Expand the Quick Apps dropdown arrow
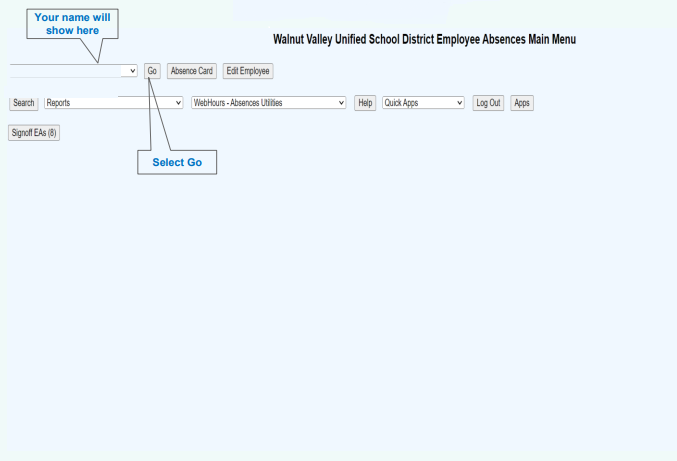677x461 pixels. click(x=460, y=103)
